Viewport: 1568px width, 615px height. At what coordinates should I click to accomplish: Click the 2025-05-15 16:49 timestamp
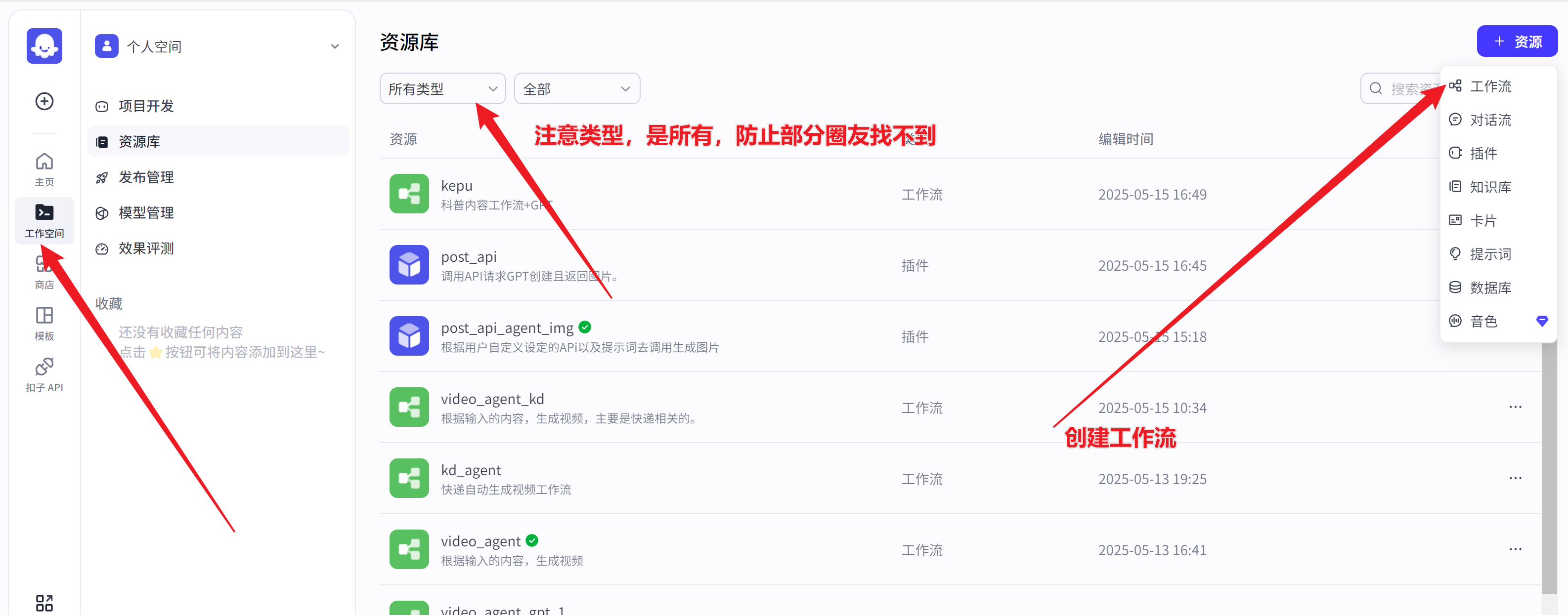click(x=1152, y=195)
